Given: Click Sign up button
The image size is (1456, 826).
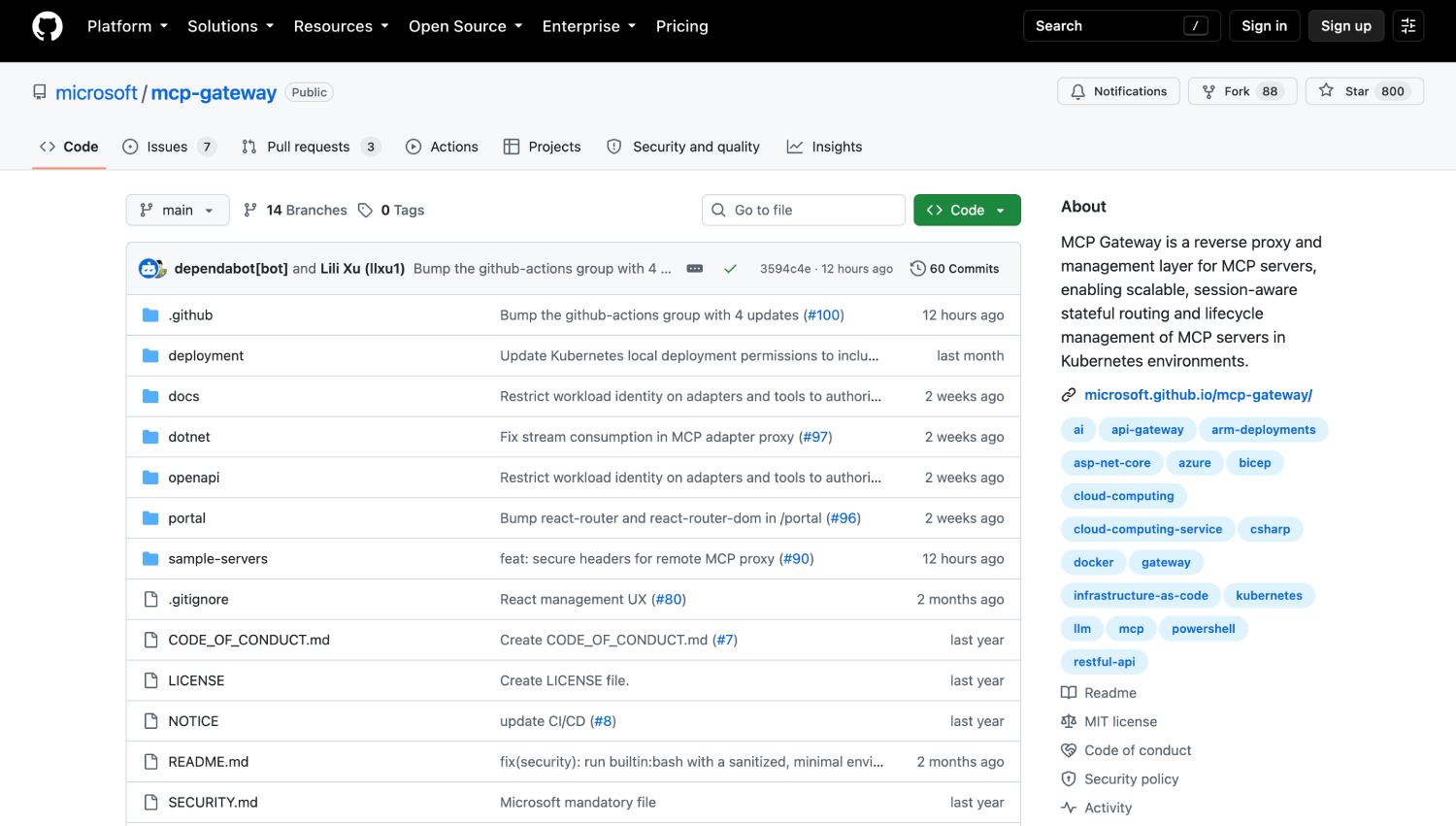Looking at the screenshot, I should (1345, 26).
